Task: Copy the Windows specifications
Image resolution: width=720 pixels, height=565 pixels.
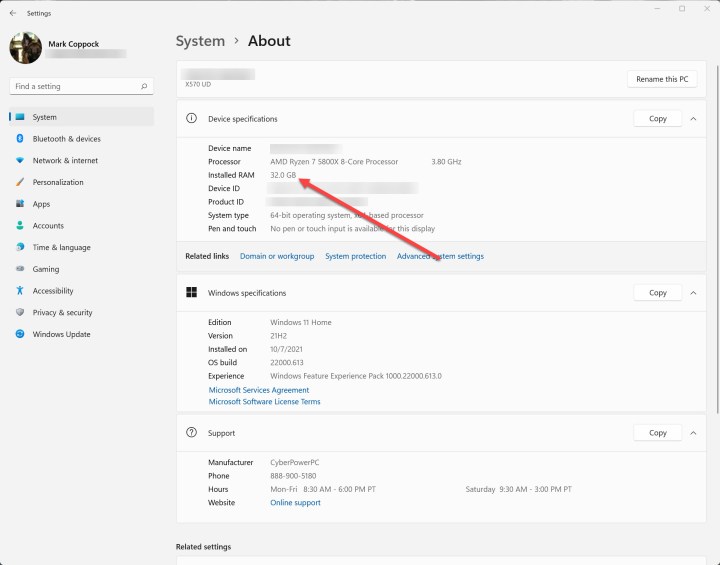Action: [x=658, y=293]
